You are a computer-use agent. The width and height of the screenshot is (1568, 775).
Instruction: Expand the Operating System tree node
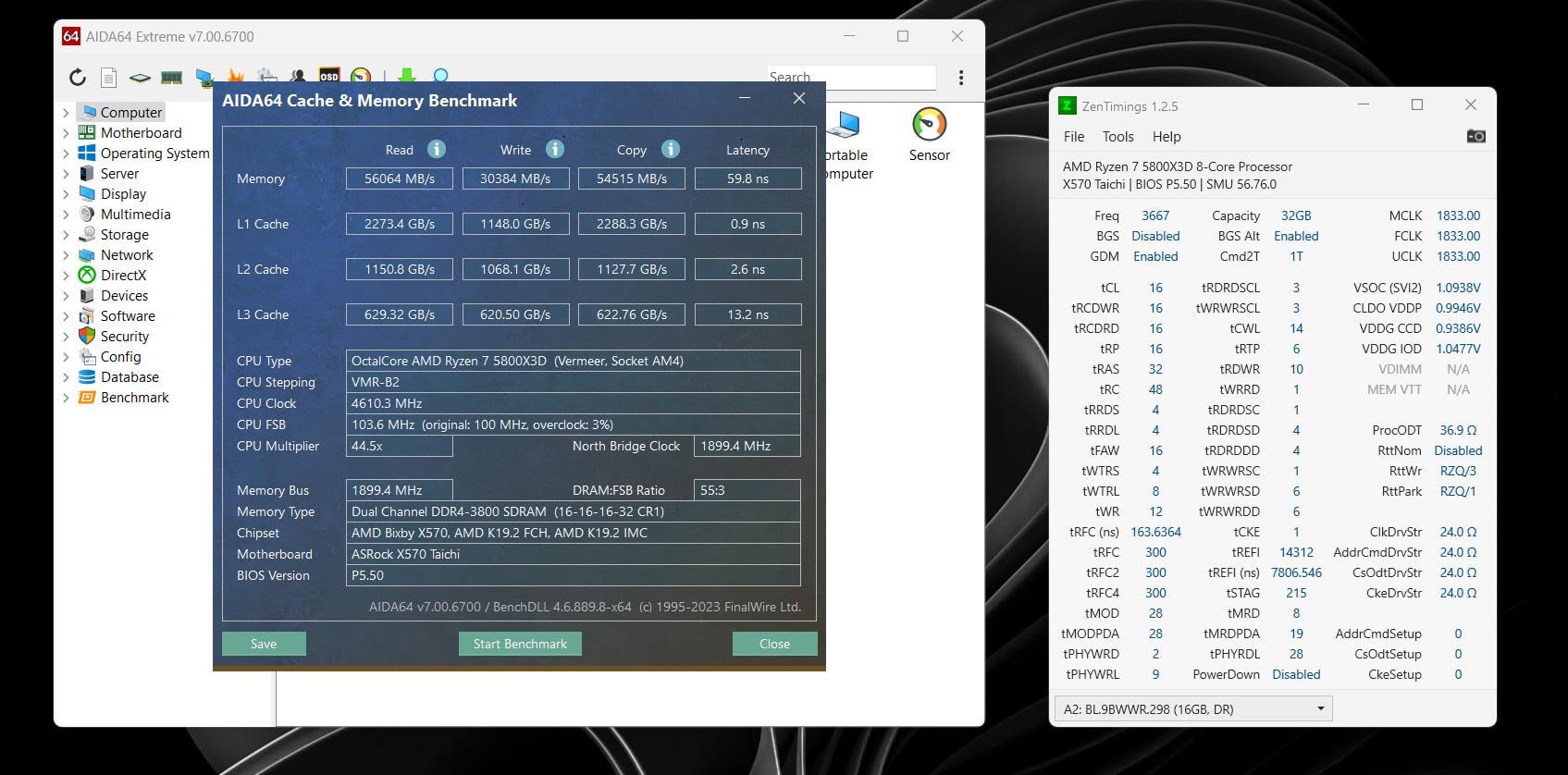click(66, 154)
